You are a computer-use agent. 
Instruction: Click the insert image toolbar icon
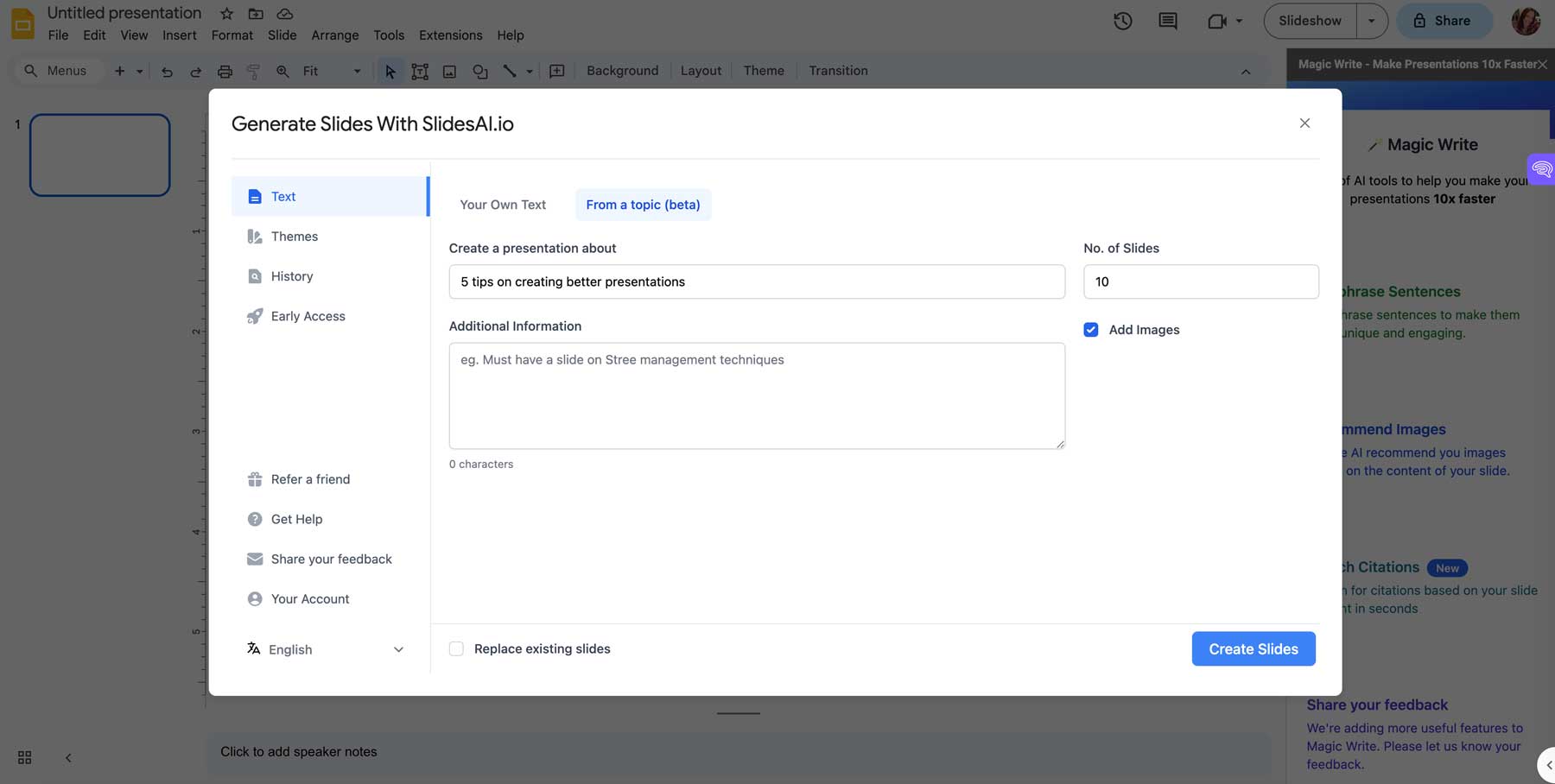coord(449,72)
